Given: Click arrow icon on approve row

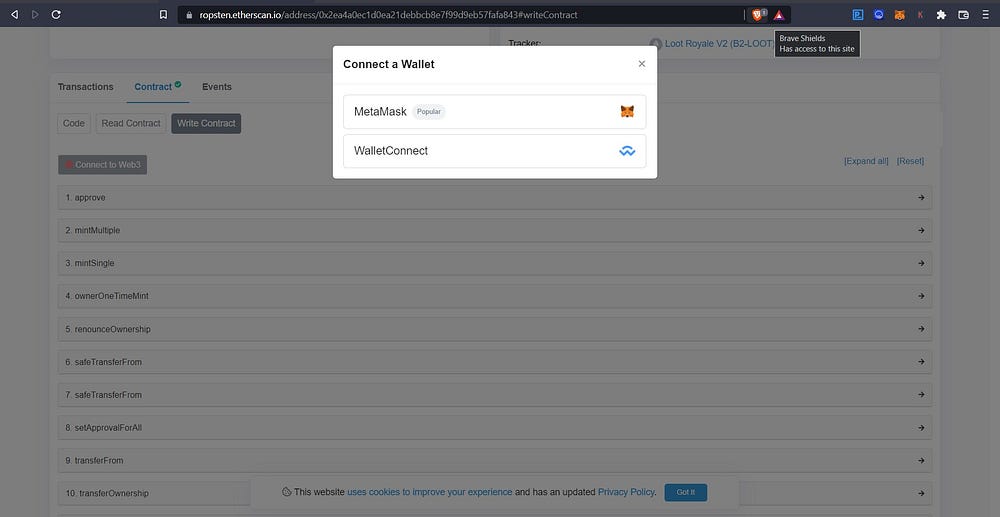Looking at the screenshot, I should [x=921, y=198].
